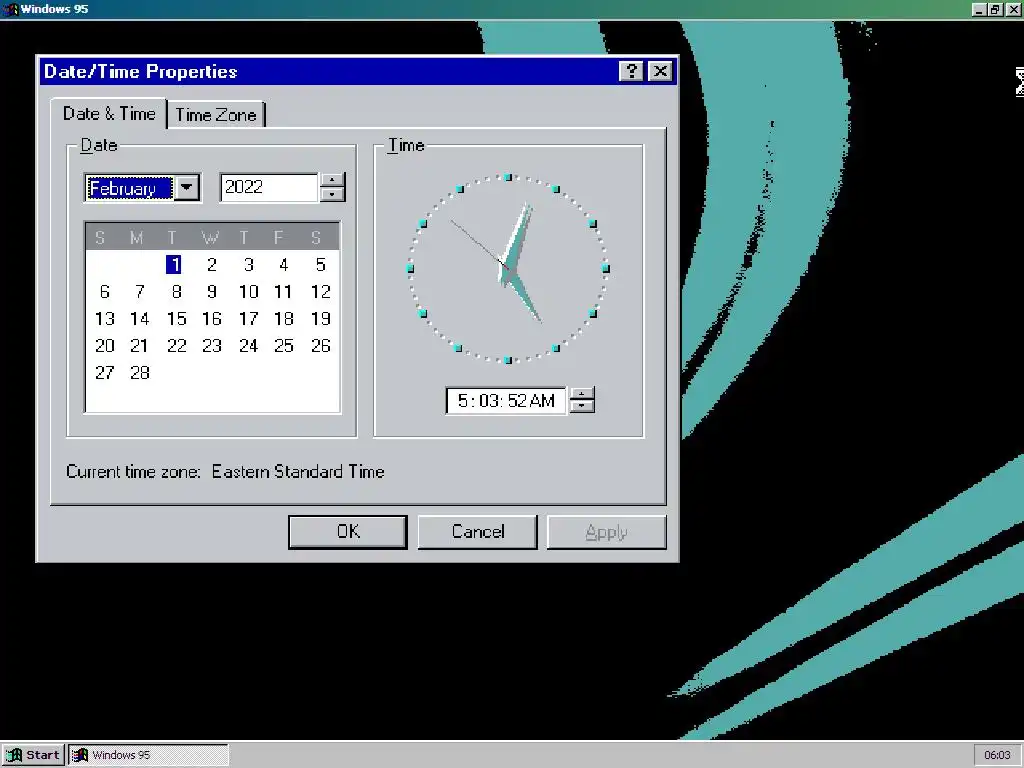
Task: Increase the time with the up spinner
Action: click(581, 393)
